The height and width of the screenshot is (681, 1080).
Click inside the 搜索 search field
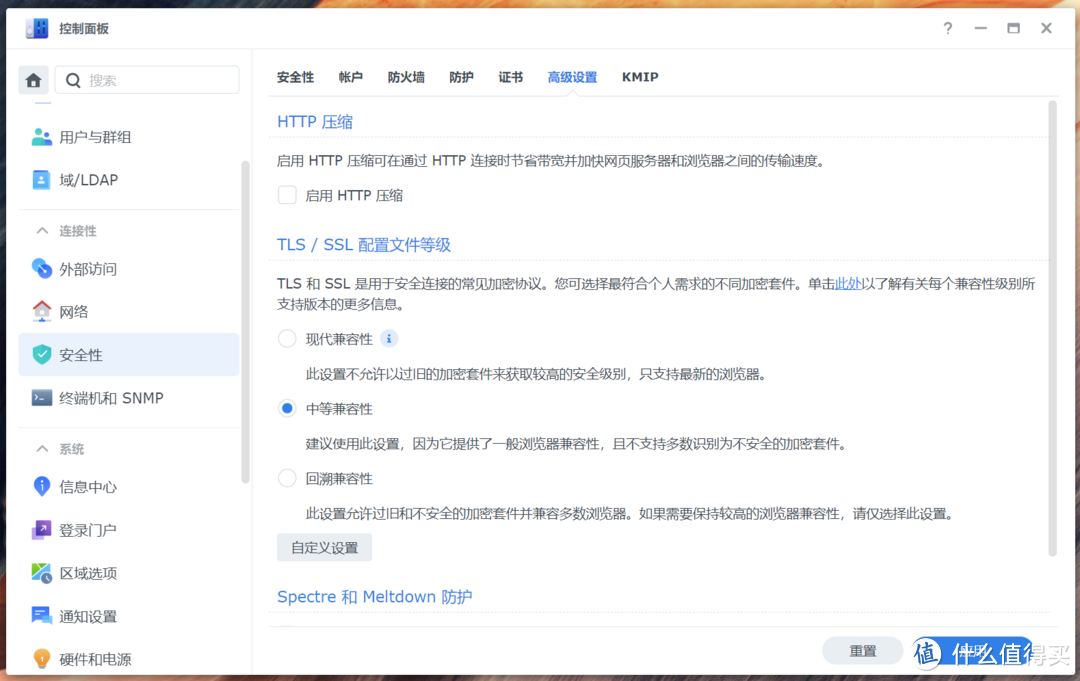tap(150, 79)
